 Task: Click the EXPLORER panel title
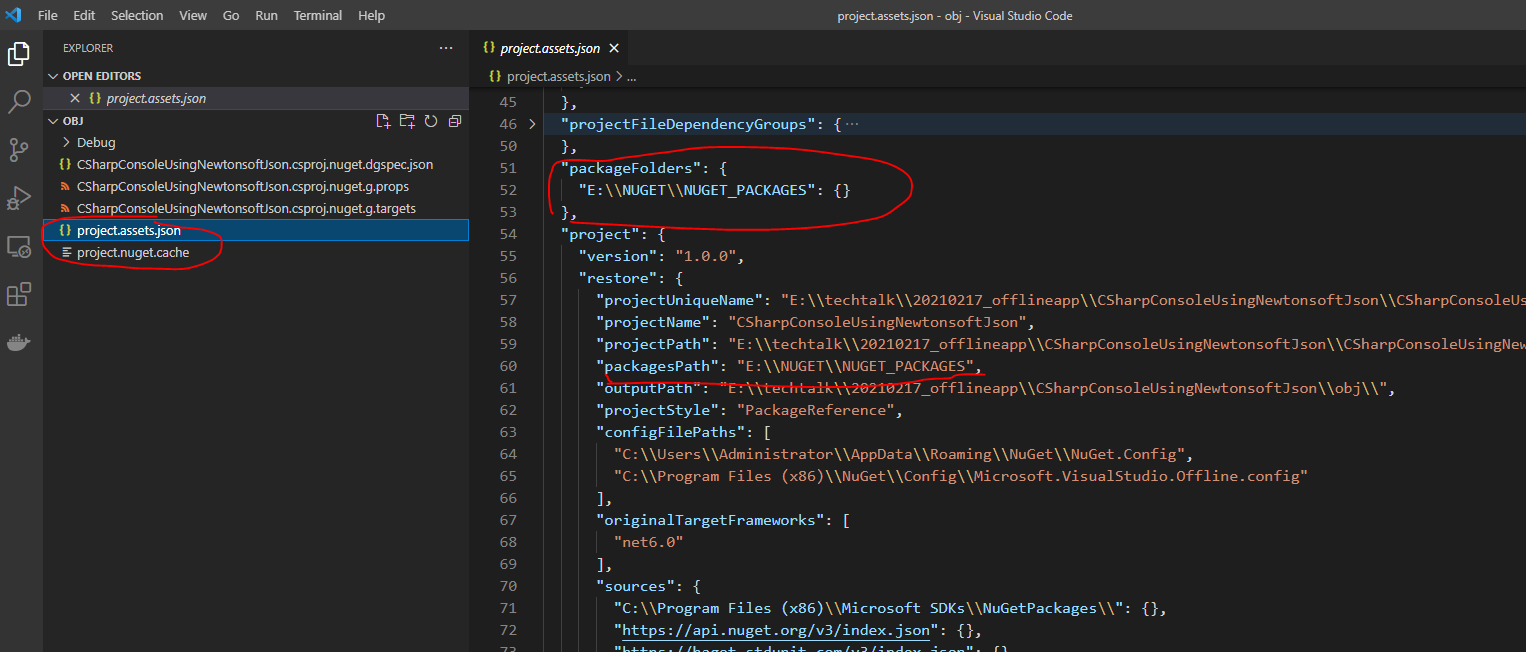click(x=88, y=48)
